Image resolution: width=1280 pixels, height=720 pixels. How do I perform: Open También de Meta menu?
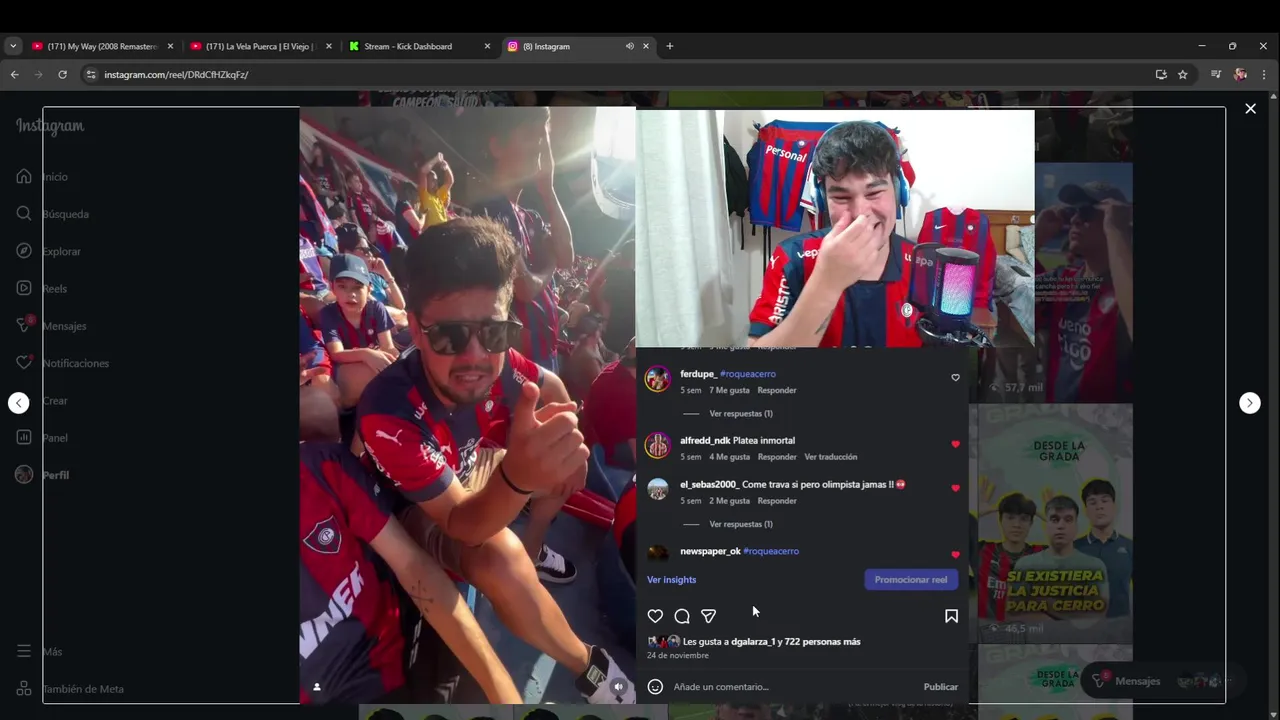pos(69,688)
